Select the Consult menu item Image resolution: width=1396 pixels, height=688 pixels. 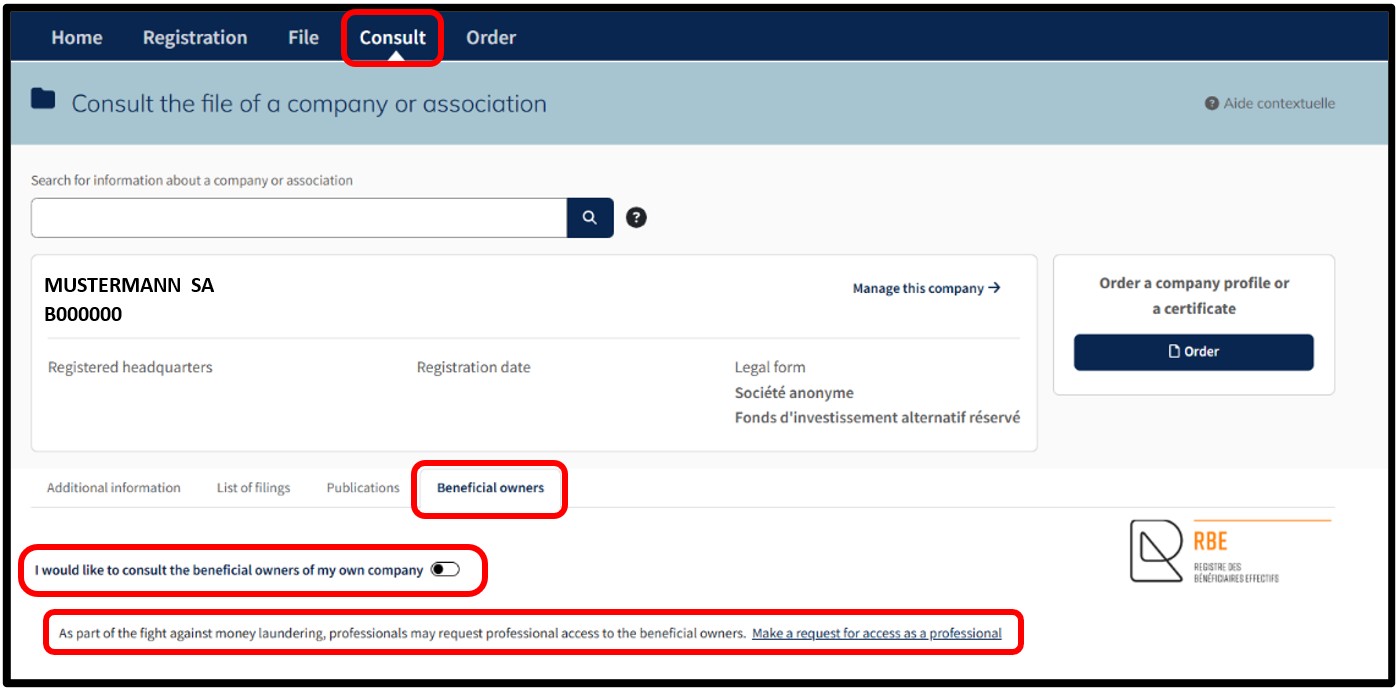pos(393,38)
